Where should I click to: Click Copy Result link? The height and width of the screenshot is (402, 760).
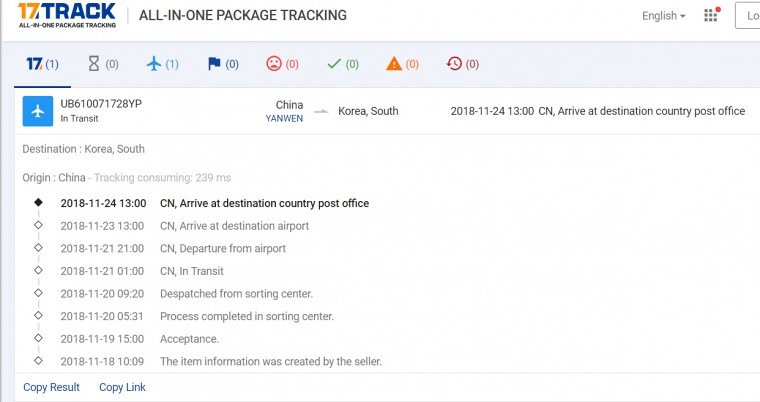point(51,387)
